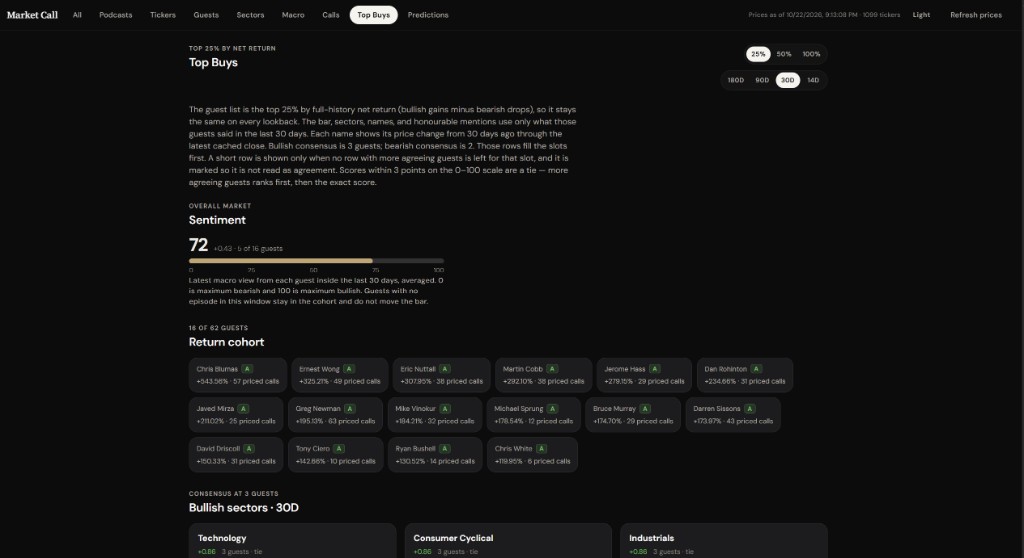Open the Industrials sector card
This screenshot has height=558, width=1024.
point(724,541)
